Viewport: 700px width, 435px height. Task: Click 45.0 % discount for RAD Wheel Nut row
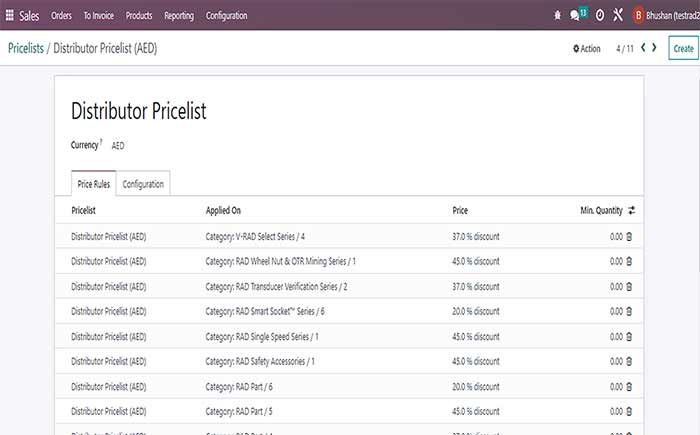[475, 261]
